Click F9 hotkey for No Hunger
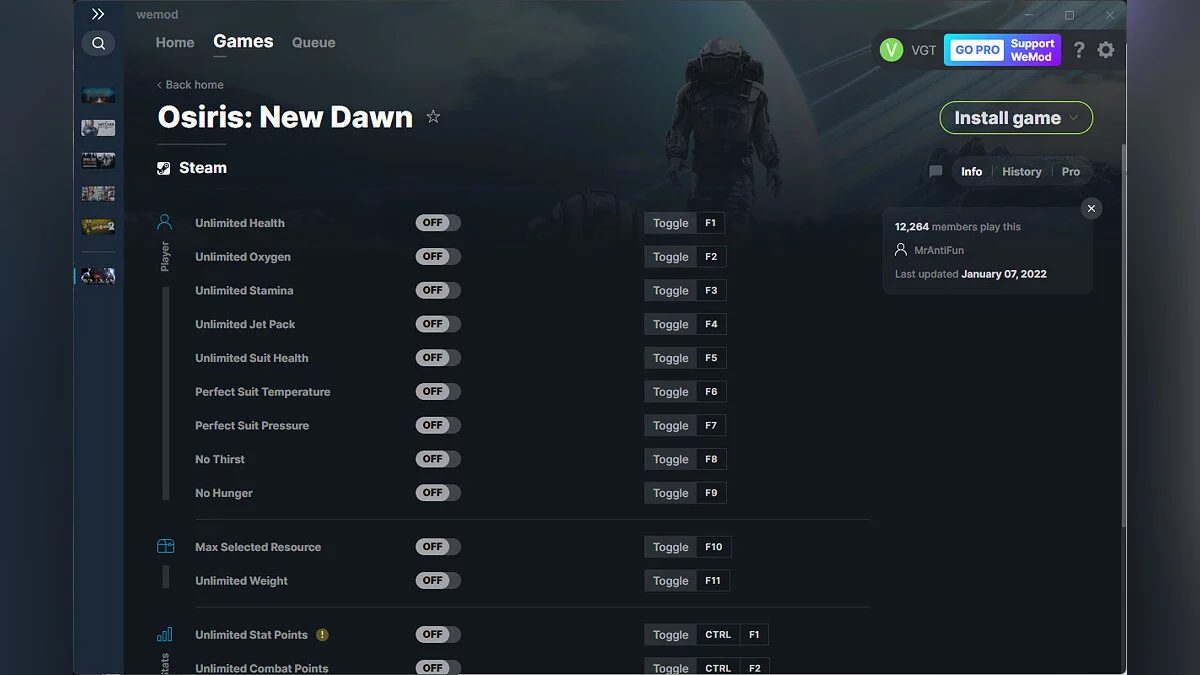1200x675 pixels. [711, 493]
